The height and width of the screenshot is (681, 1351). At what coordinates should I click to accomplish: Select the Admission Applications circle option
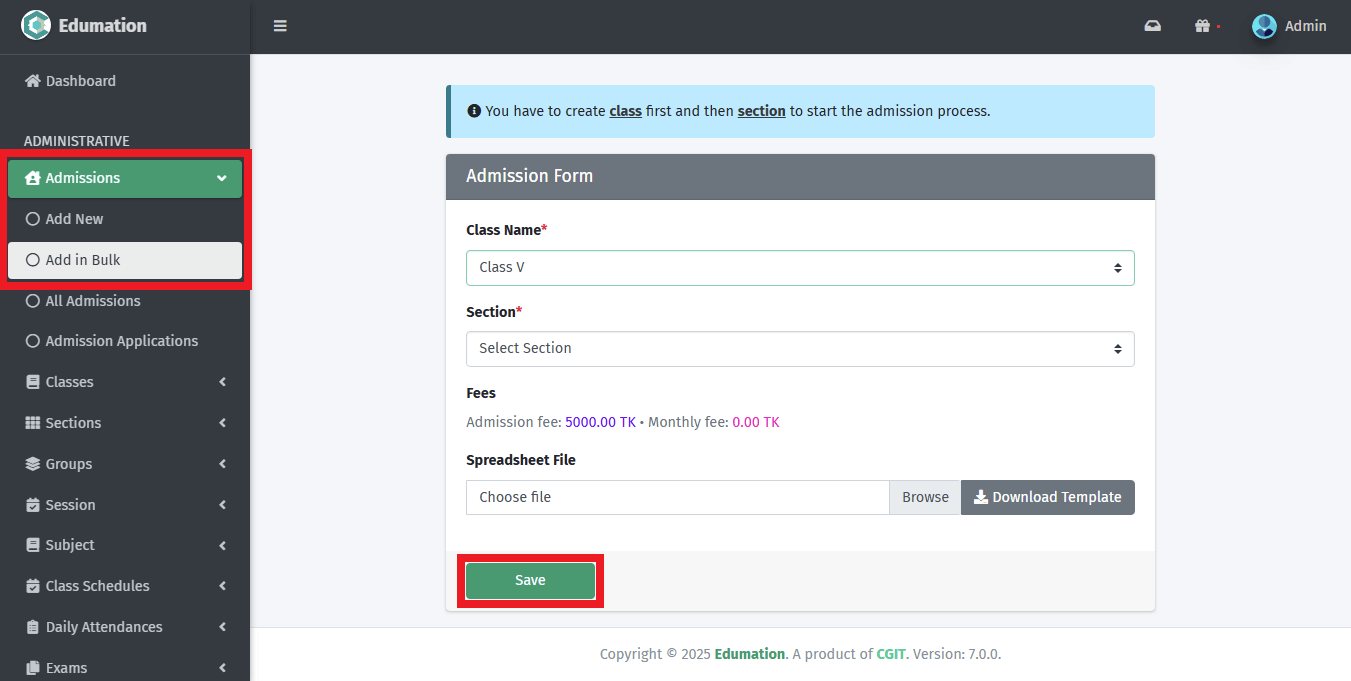[33, 341]
